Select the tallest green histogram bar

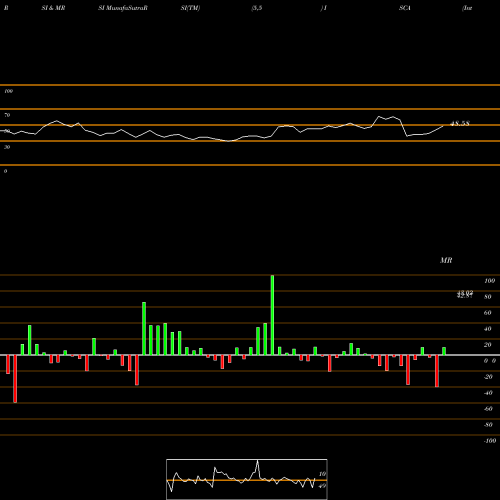pyautogui.click(x=272, y=315)
